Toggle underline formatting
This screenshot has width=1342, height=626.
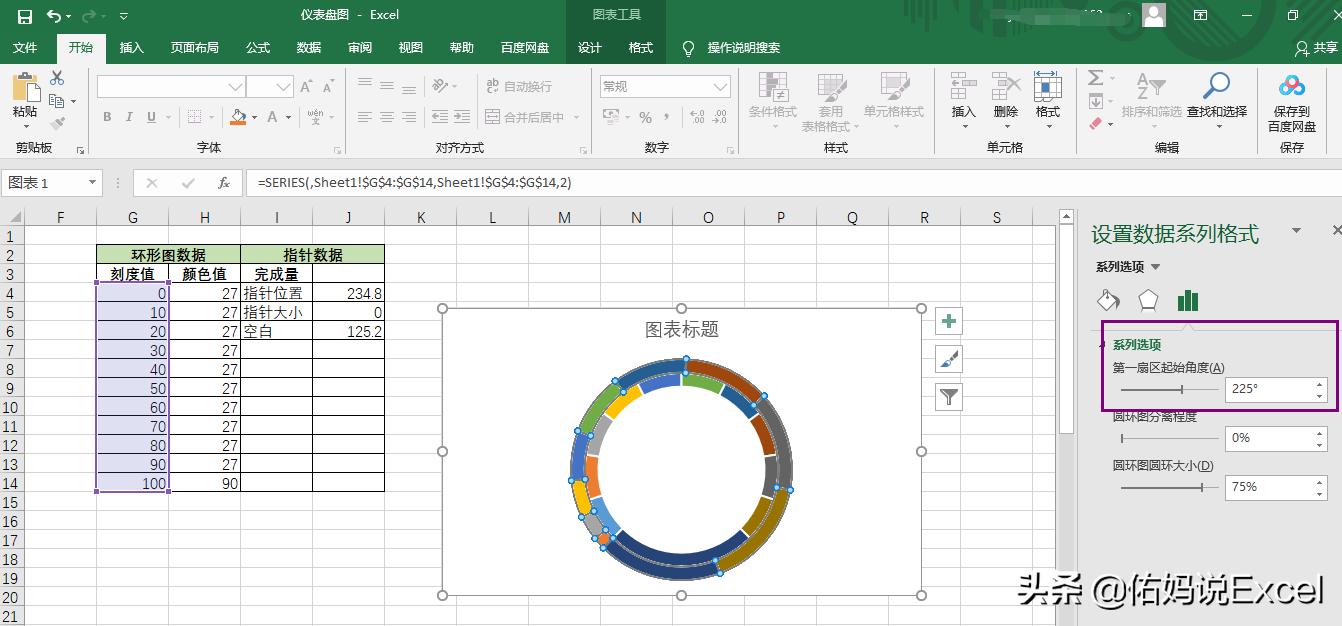click(150, 116)
